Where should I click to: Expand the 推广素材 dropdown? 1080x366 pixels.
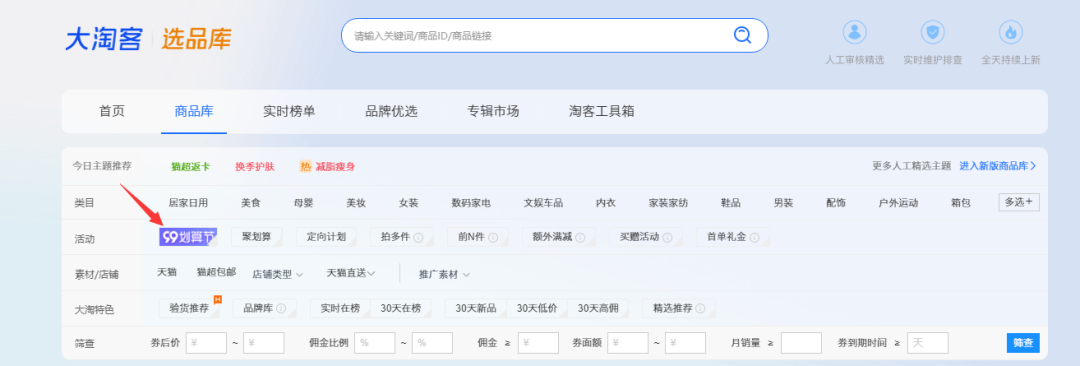point(444,274)
